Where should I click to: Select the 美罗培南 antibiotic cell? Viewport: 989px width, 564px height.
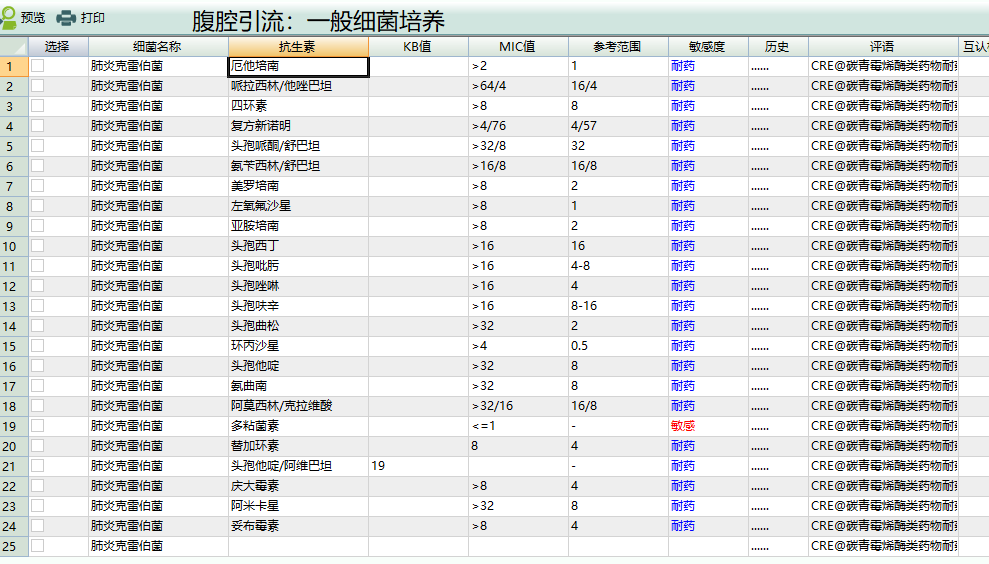coord(298,186)
